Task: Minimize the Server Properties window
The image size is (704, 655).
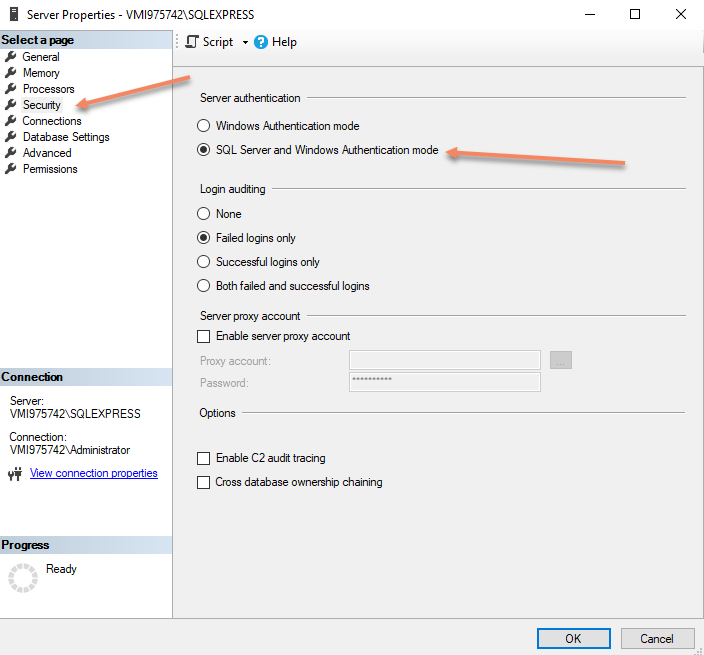Action: 590,14
